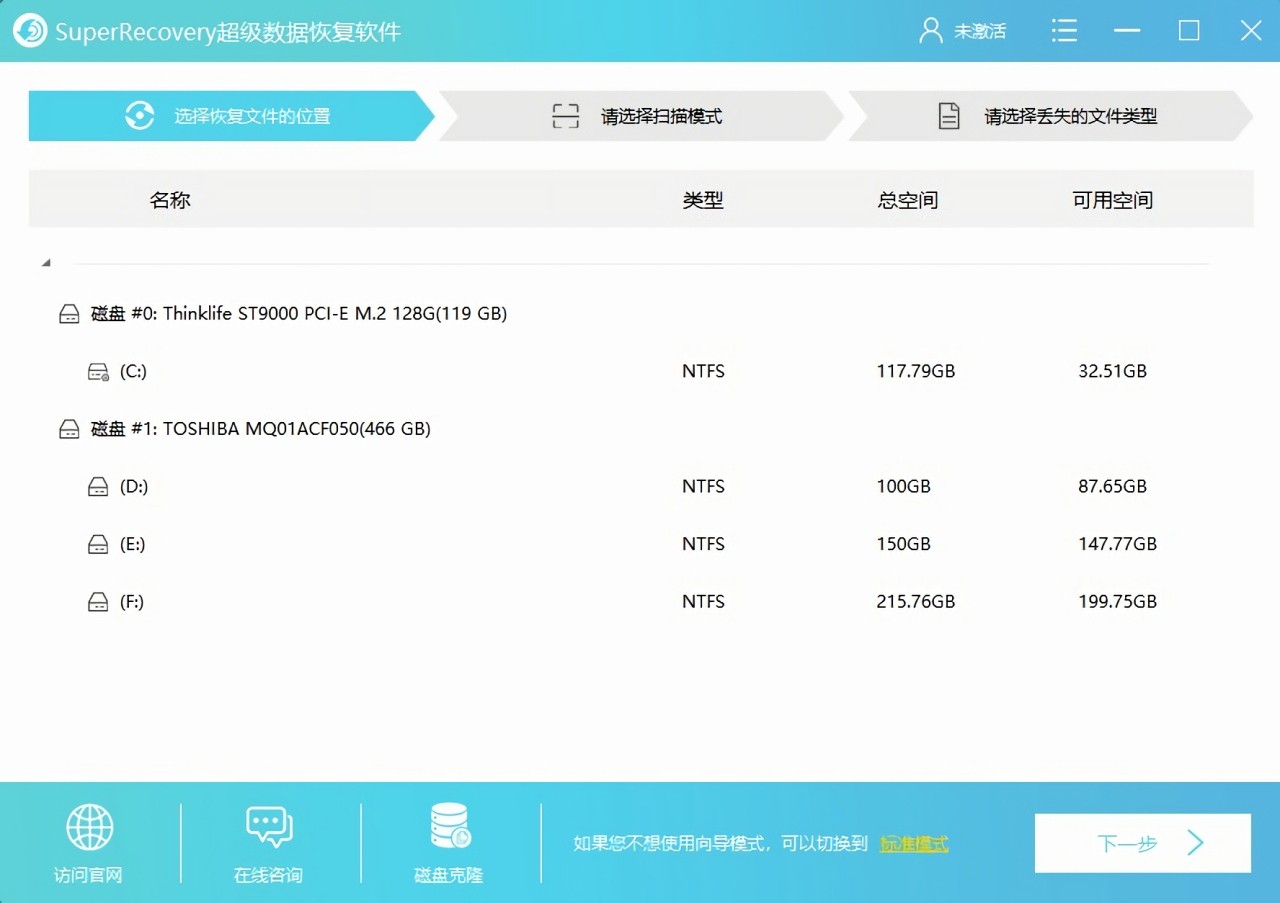This screenshot has height=903, width=1280.
Task: Open the 访问官网 website icon
Action: [x=89, y=828]
